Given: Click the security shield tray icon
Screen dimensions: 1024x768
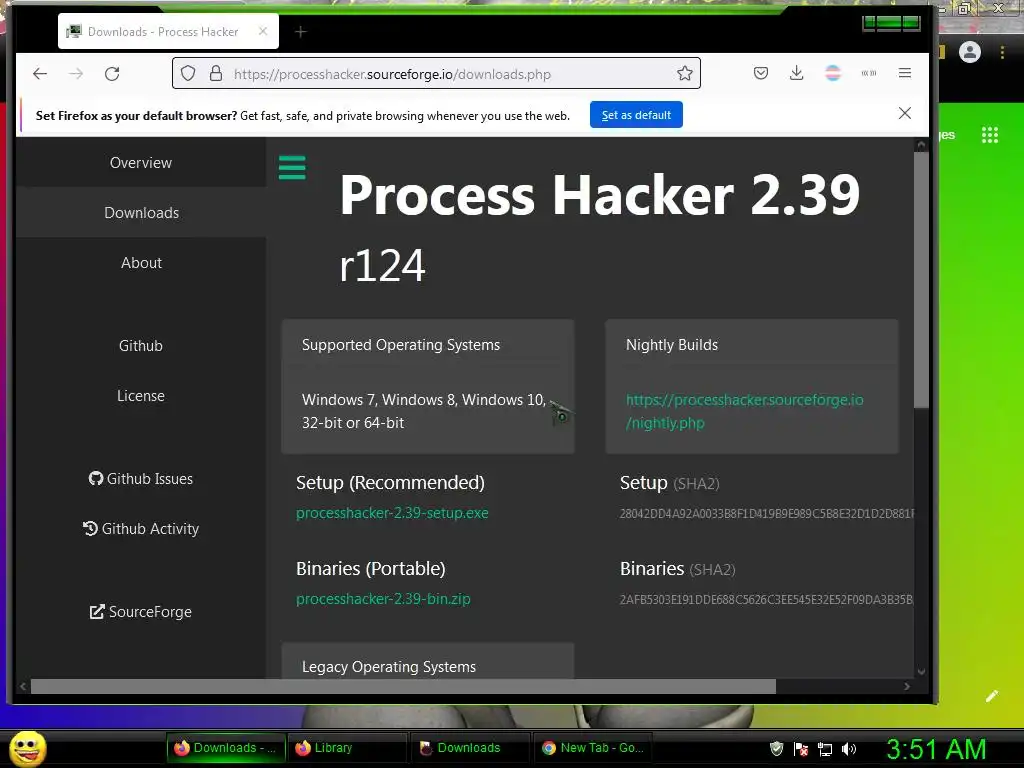Looking at the screenshot, I should (776, 748).
